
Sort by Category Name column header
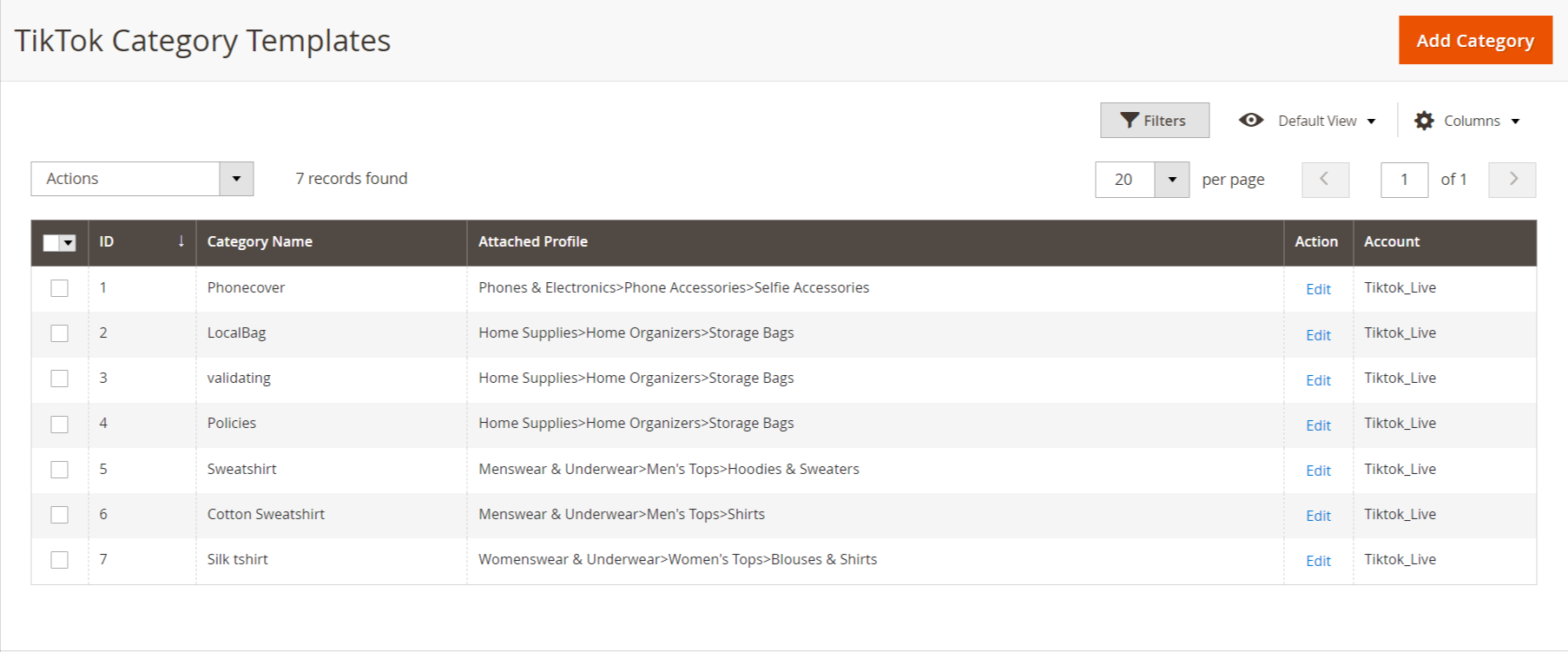(x=260, y=242)
